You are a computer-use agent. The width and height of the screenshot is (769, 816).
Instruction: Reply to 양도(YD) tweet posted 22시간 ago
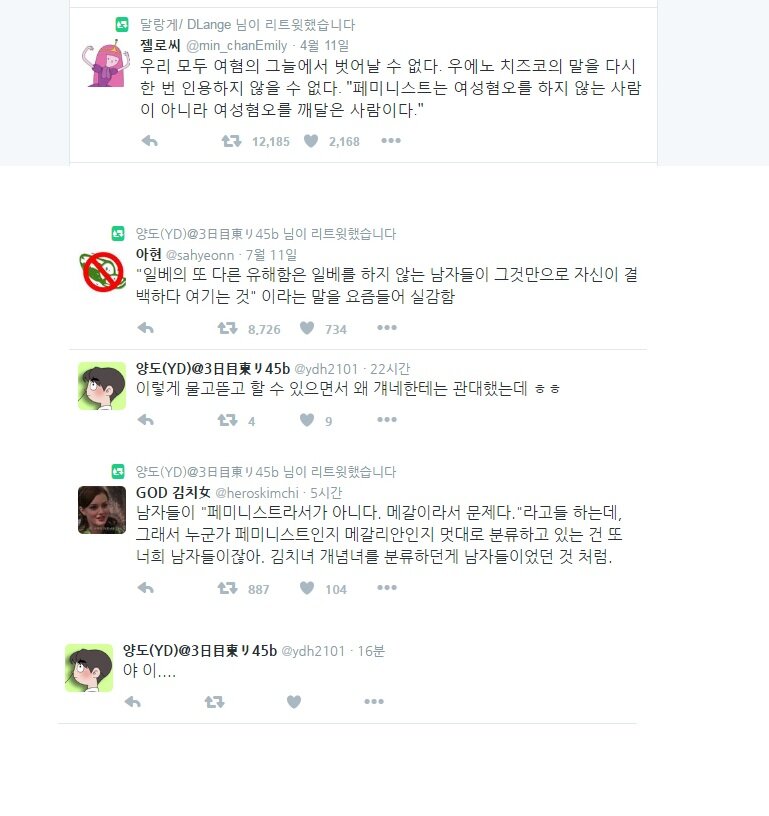coord(146,419)
